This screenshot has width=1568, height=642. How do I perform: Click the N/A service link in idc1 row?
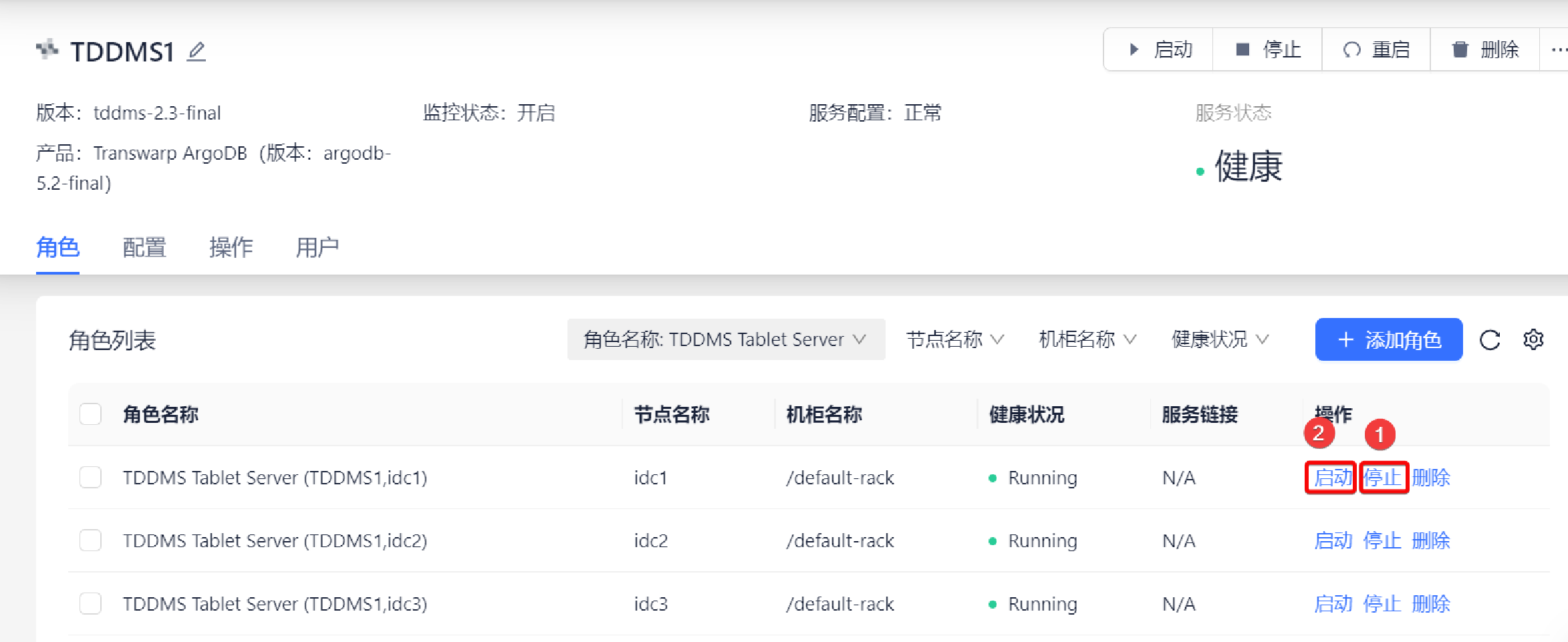(x=1178, y=478)
